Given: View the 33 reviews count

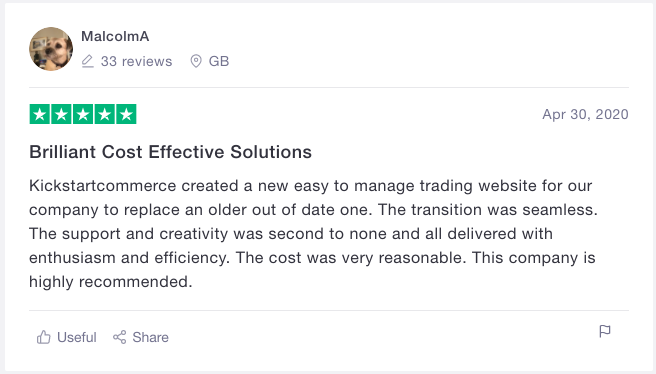Looking at the screenshot, I should tap(136, 61).
